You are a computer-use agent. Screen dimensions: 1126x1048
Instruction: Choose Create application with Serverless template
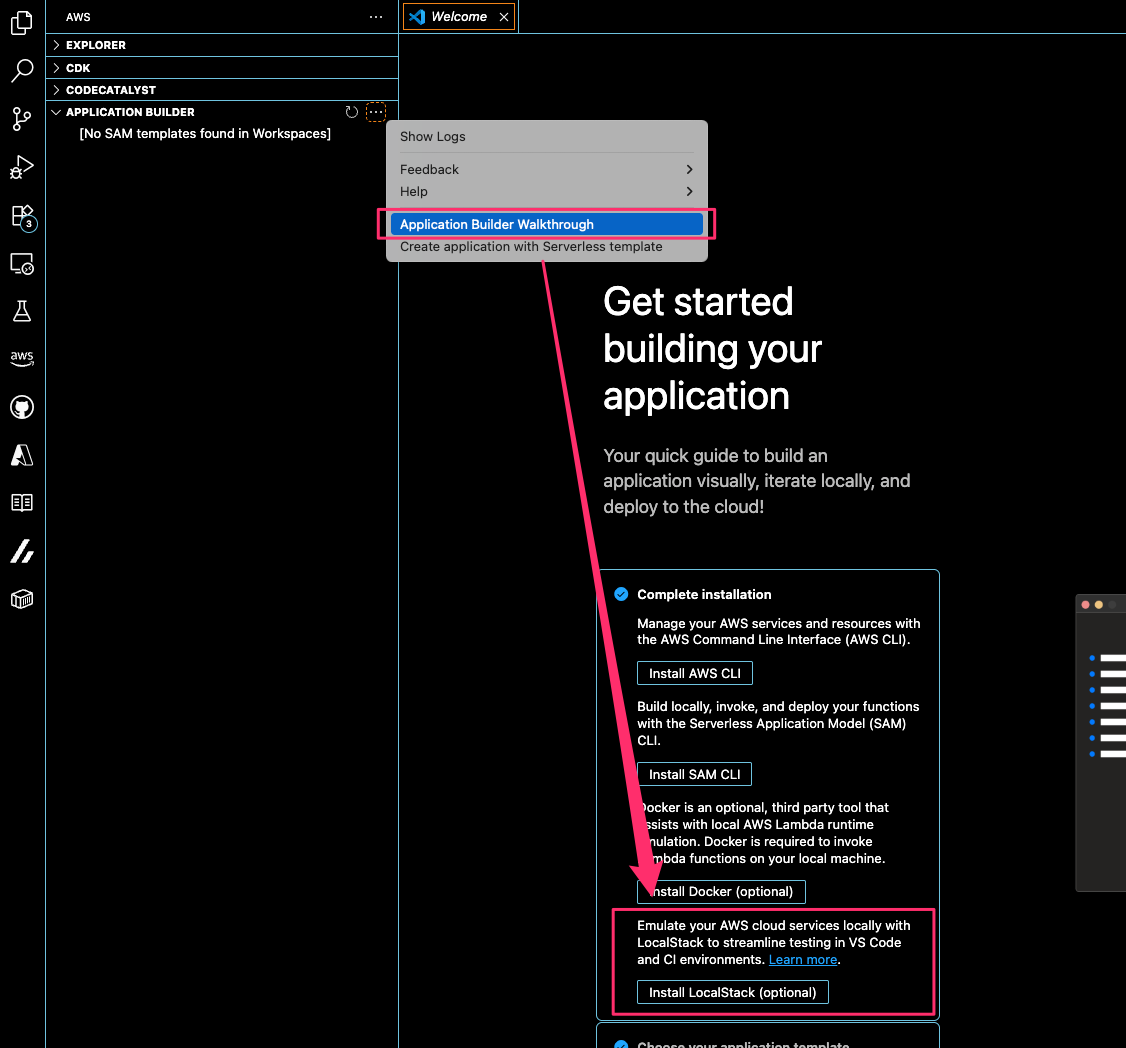click(546, 247)
